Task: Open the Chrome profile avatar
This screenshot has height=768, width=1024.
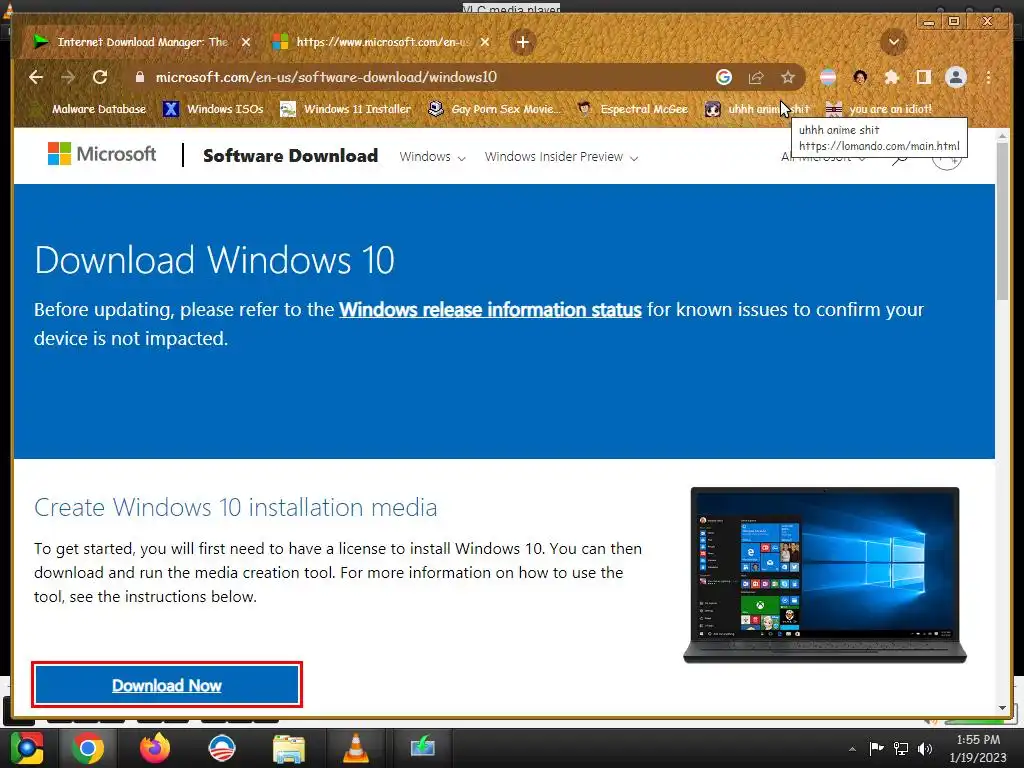Action: [955, 77]
